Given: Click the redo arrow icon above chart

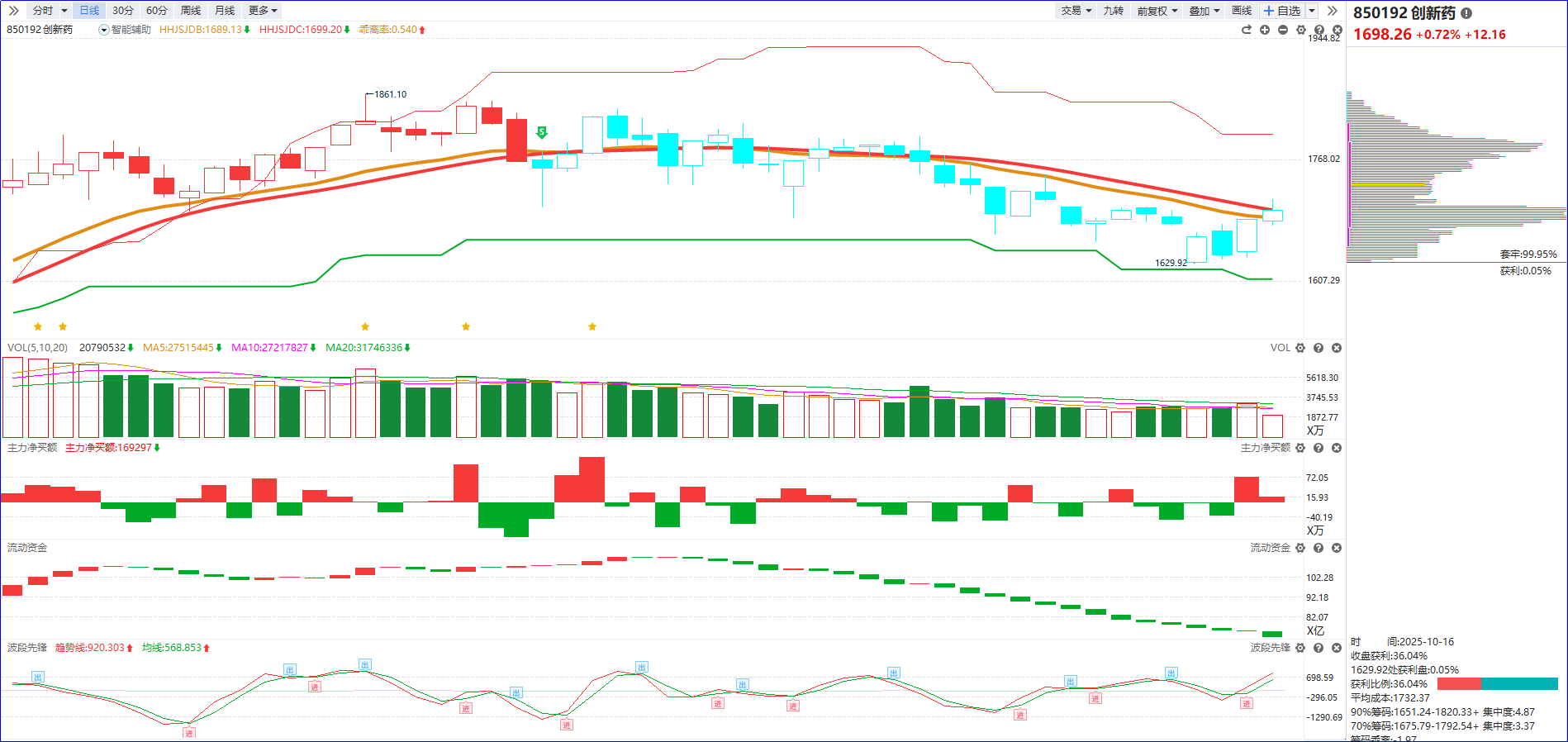Looking at the screenshot, I should click(x=1246, y=30).
